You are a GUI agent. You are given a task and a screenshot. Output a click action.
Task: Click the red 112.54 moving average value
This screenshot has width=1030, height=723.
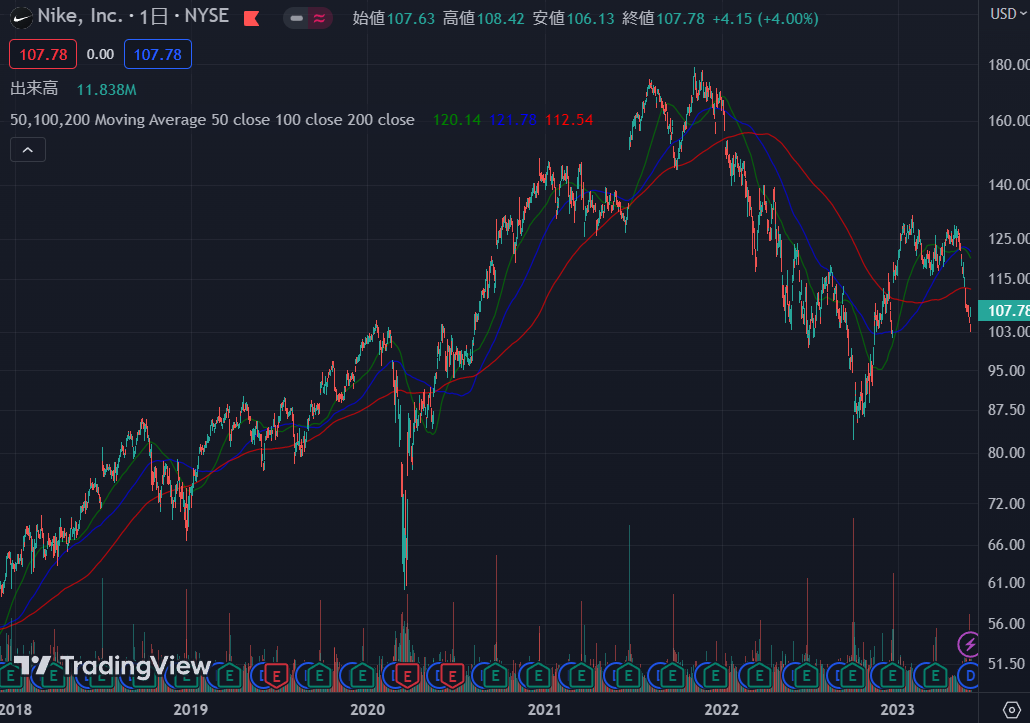click(x=569, y=120)
